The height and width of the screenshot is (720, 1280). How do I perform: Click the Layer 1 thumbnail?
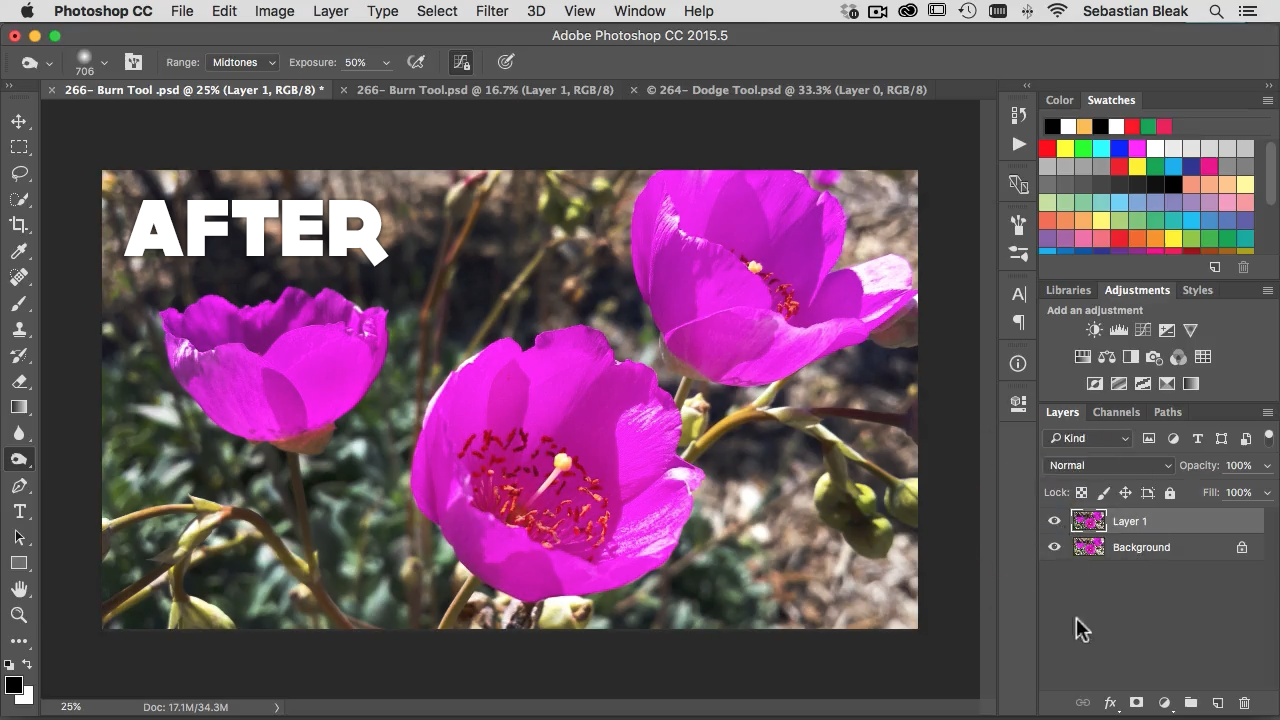[x=1088, y=521]
